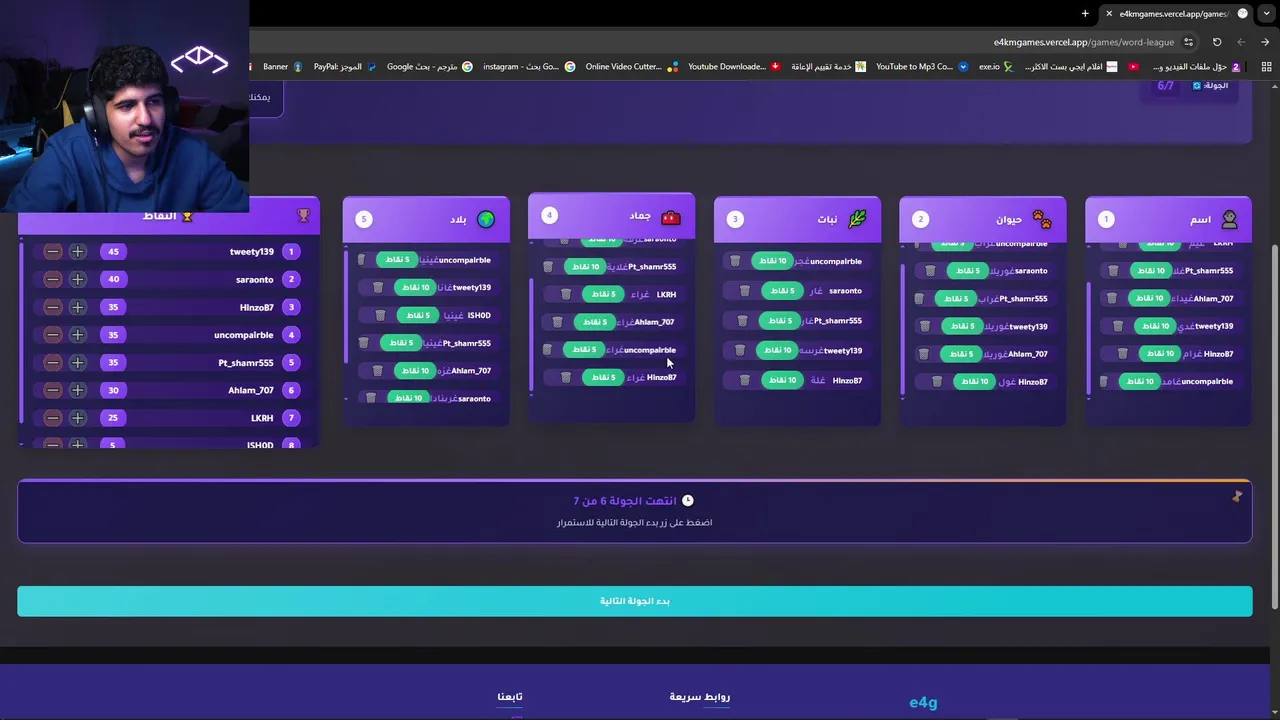Click the toolbox icon in جماد header

(x=671, y=217)
